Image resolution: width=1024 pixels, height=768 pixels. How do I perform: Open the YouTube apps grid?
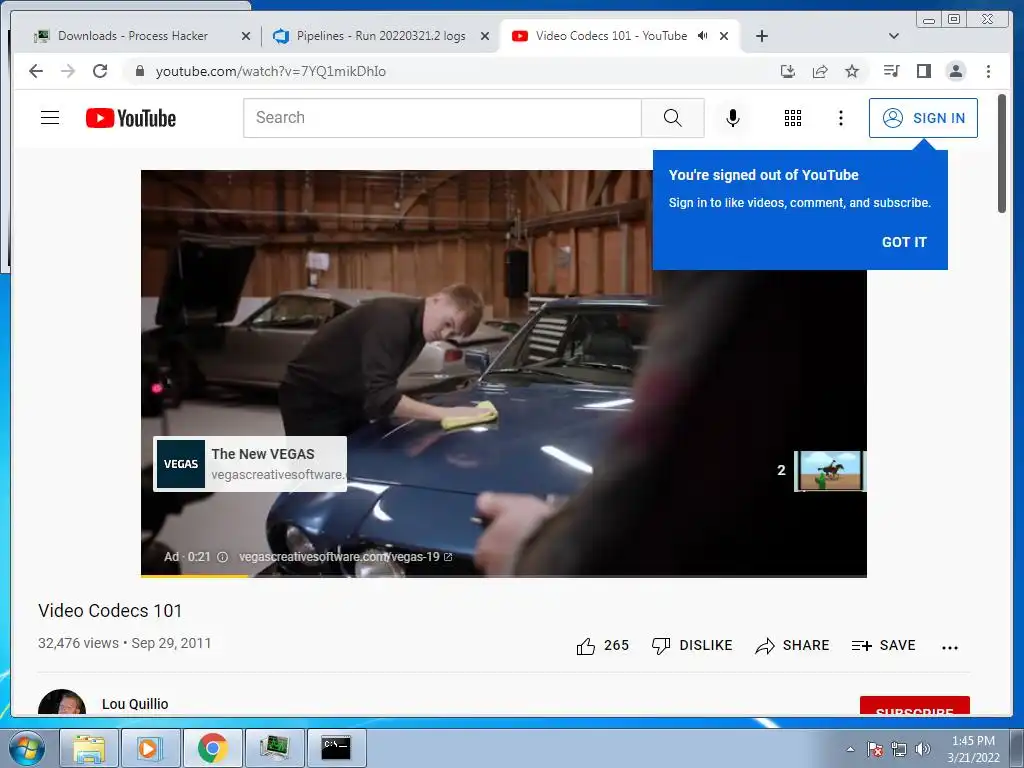click(x=792, y=118)
